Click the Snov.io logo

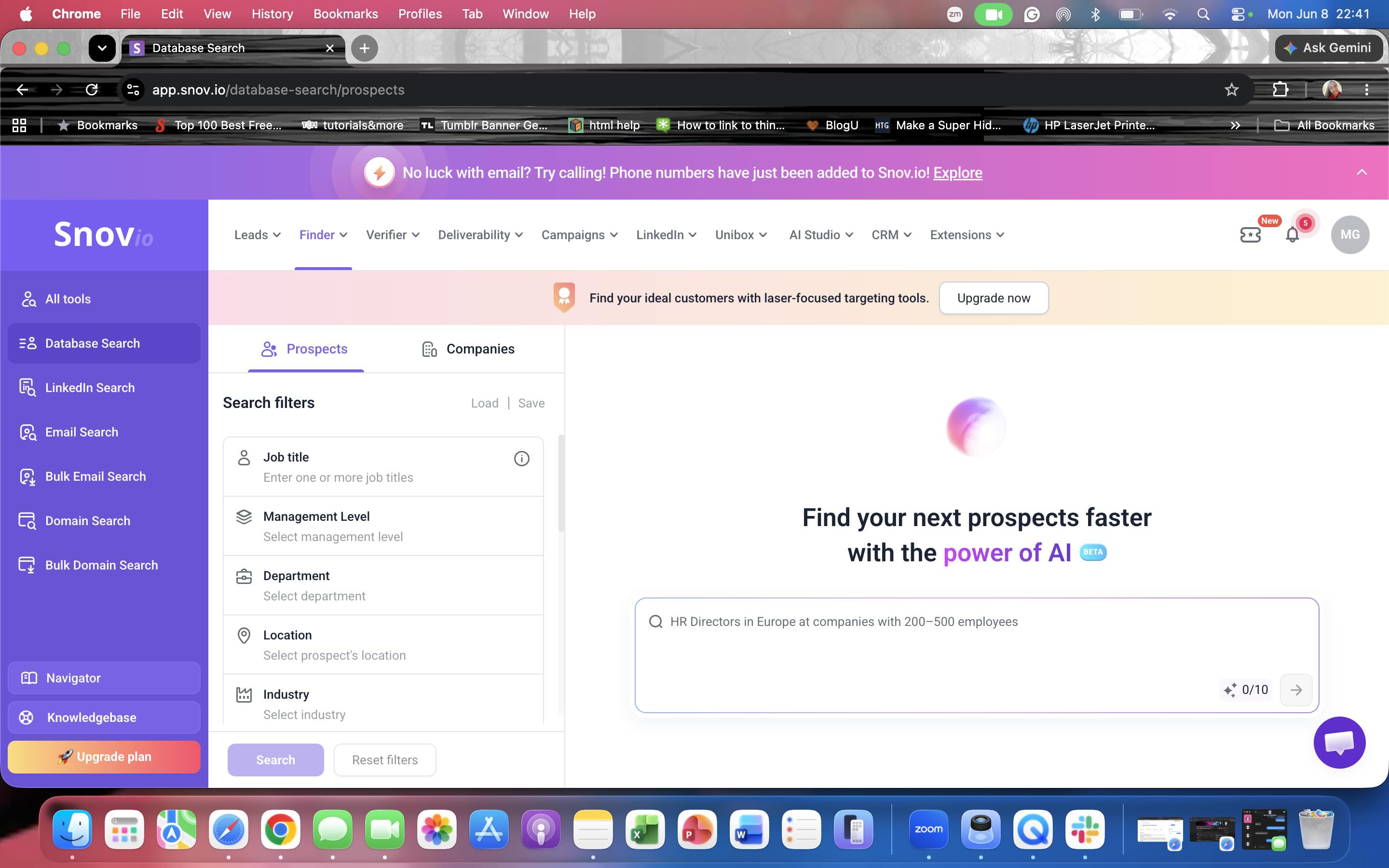click(103, 234)
